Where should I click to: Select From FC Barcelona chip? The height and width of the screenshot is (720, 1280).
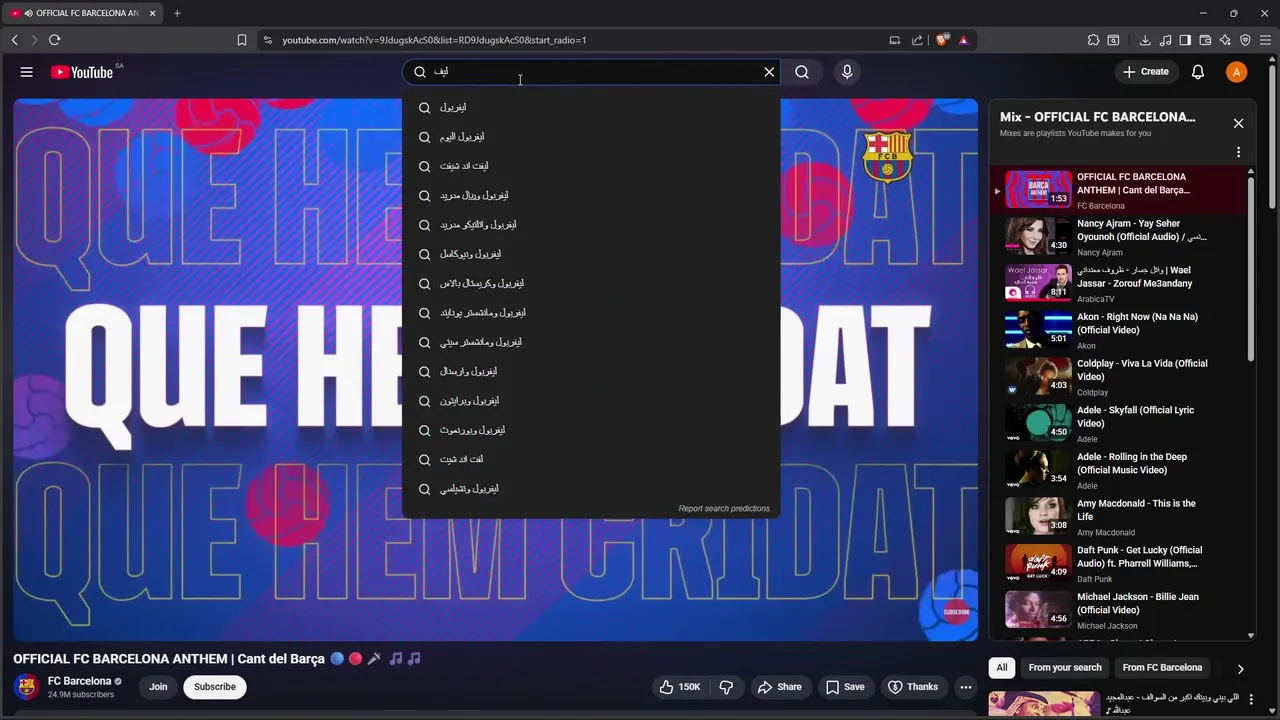click(x=1162, y=668)
